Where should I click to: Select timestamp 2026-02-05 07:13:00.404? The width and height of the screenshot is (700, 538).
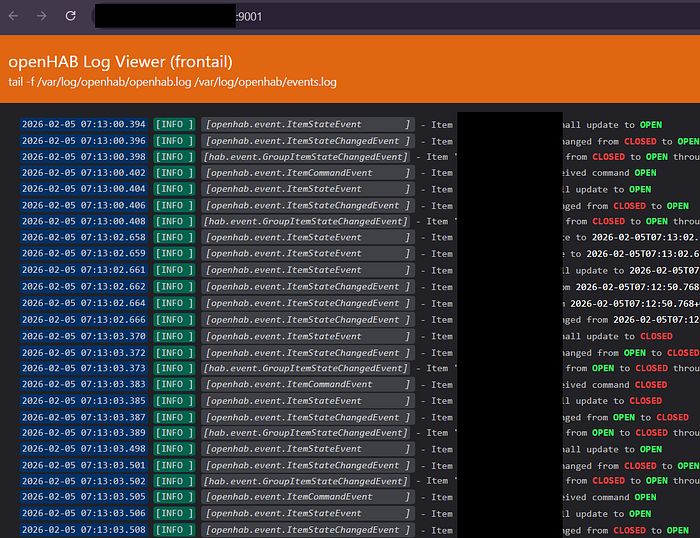click(84, 189)
